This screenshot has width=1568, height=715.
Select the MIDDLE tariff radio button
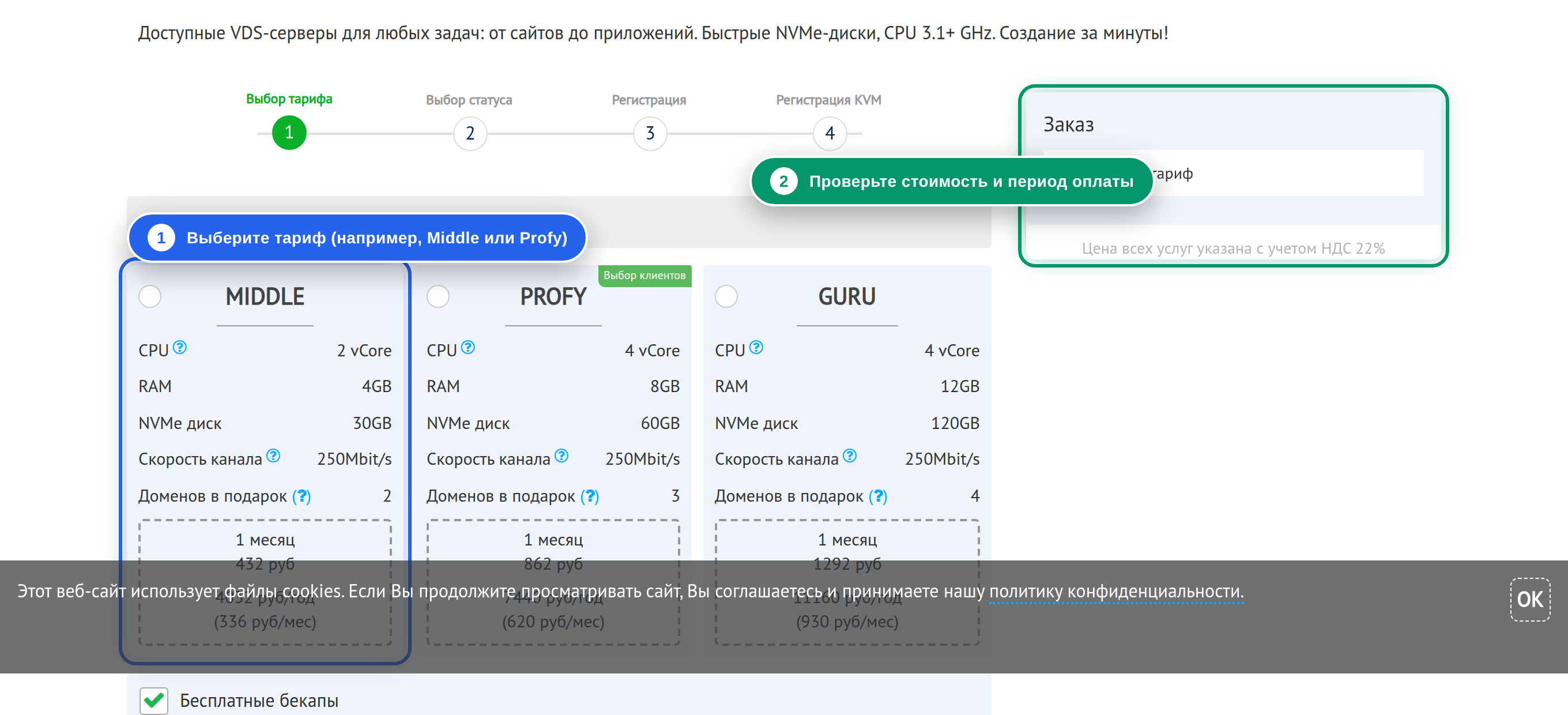pos(150,296)
